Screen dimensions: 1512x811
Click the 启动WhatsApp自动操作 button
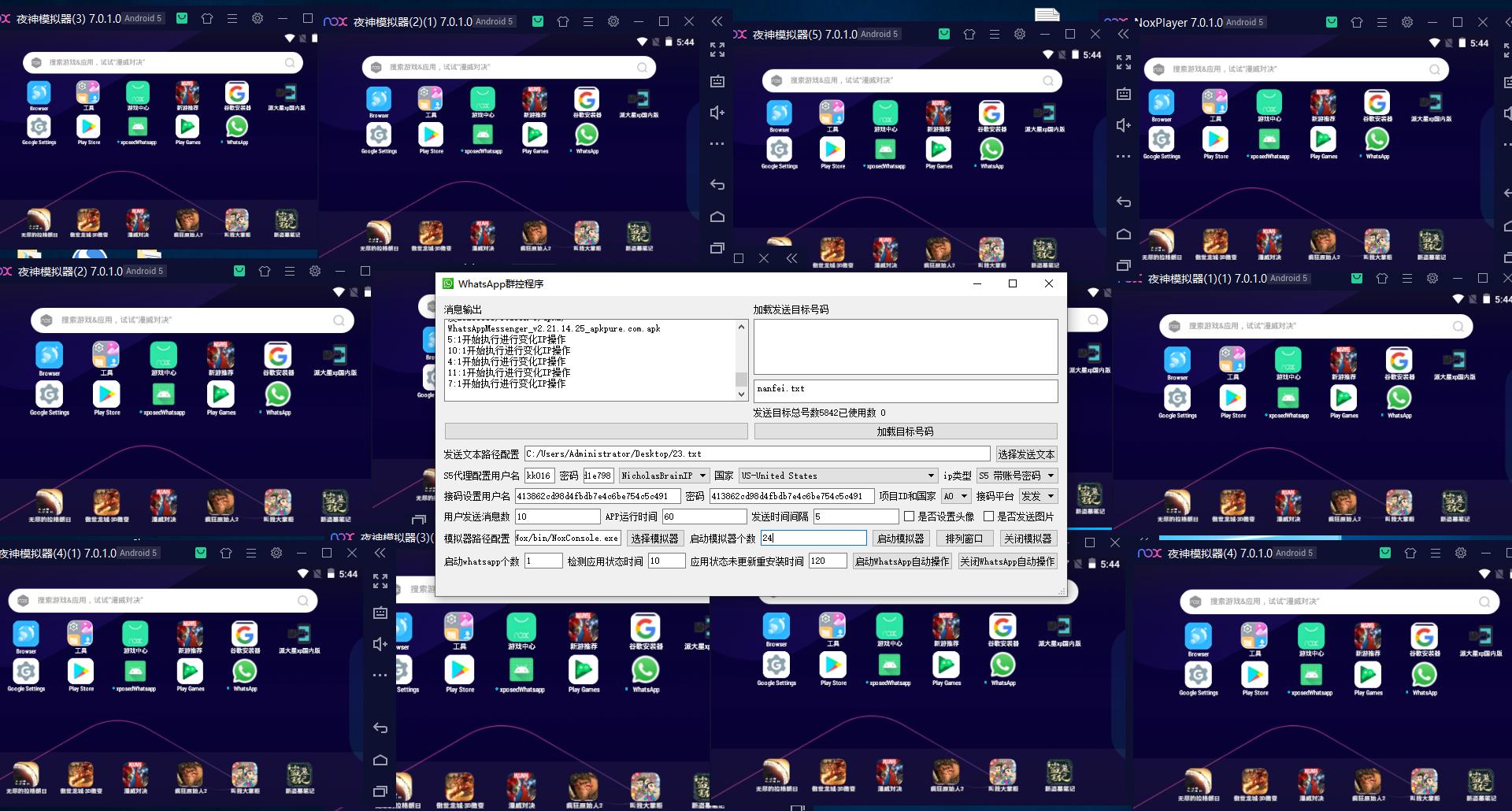(x=902, y=561)
